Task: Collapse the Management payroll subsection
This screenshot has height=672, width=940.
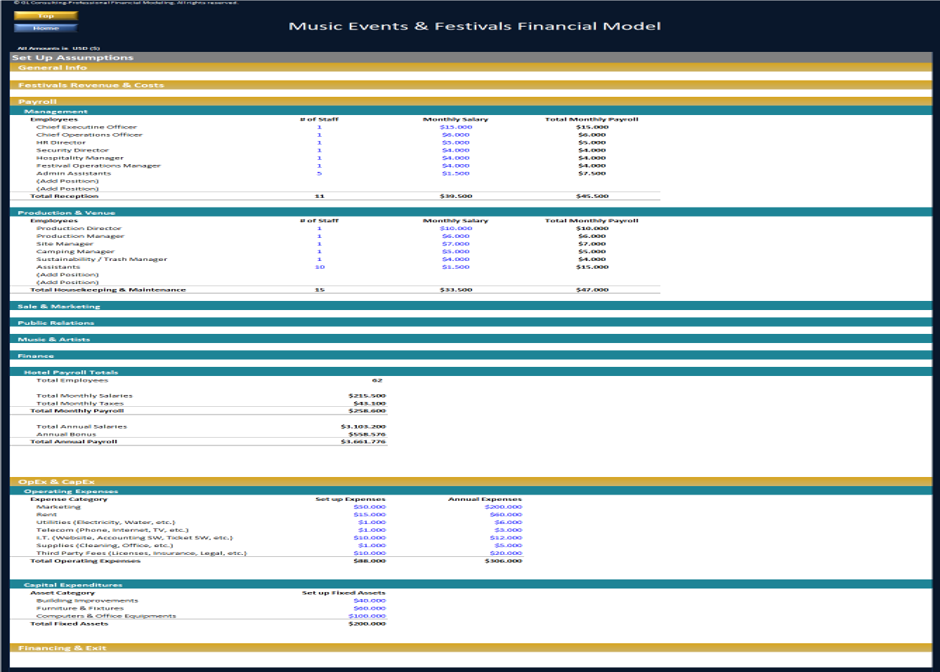Action: (x=471, y=111)
